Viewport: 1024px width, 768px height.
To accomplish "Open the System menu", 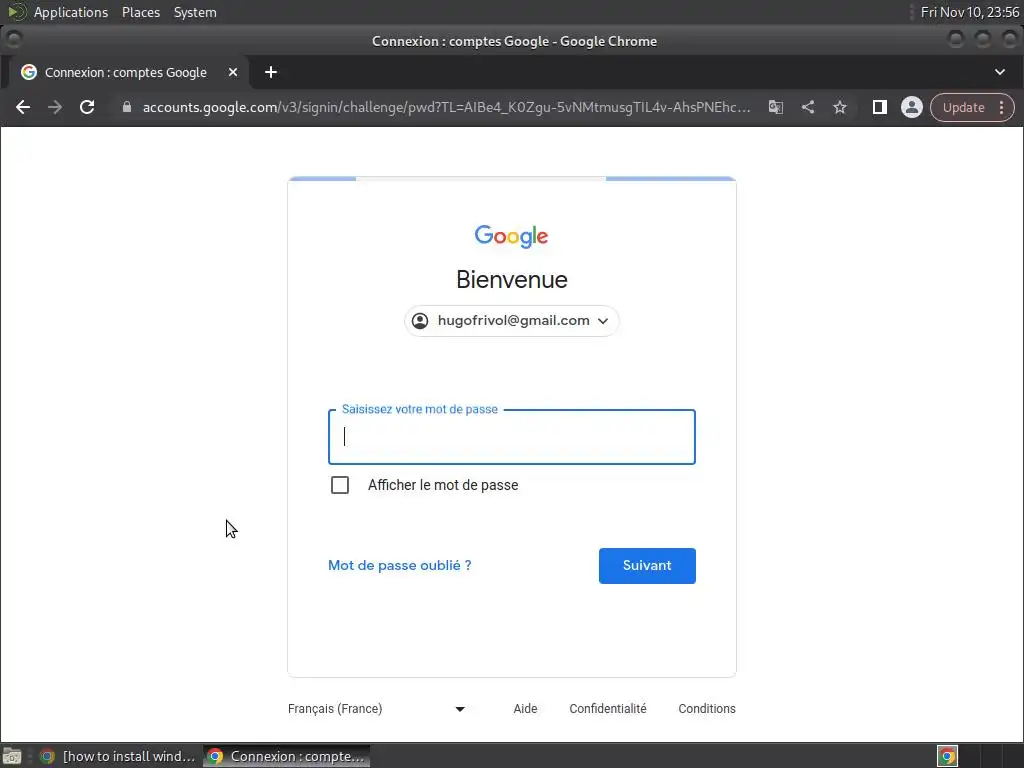I will coord(195,12).
